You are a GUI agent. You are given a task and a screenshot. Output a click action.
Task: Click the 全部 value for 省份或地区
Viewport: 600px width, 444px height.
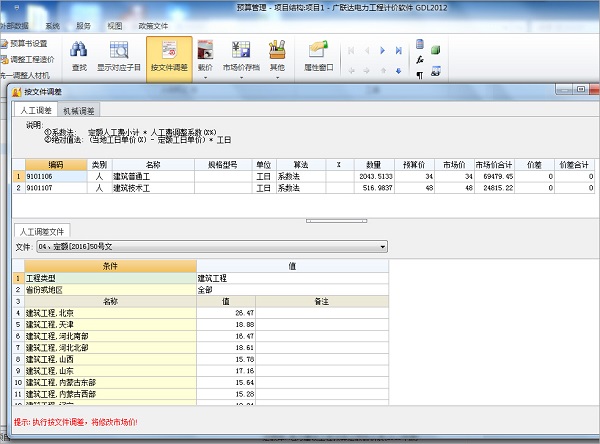[292, 290]
